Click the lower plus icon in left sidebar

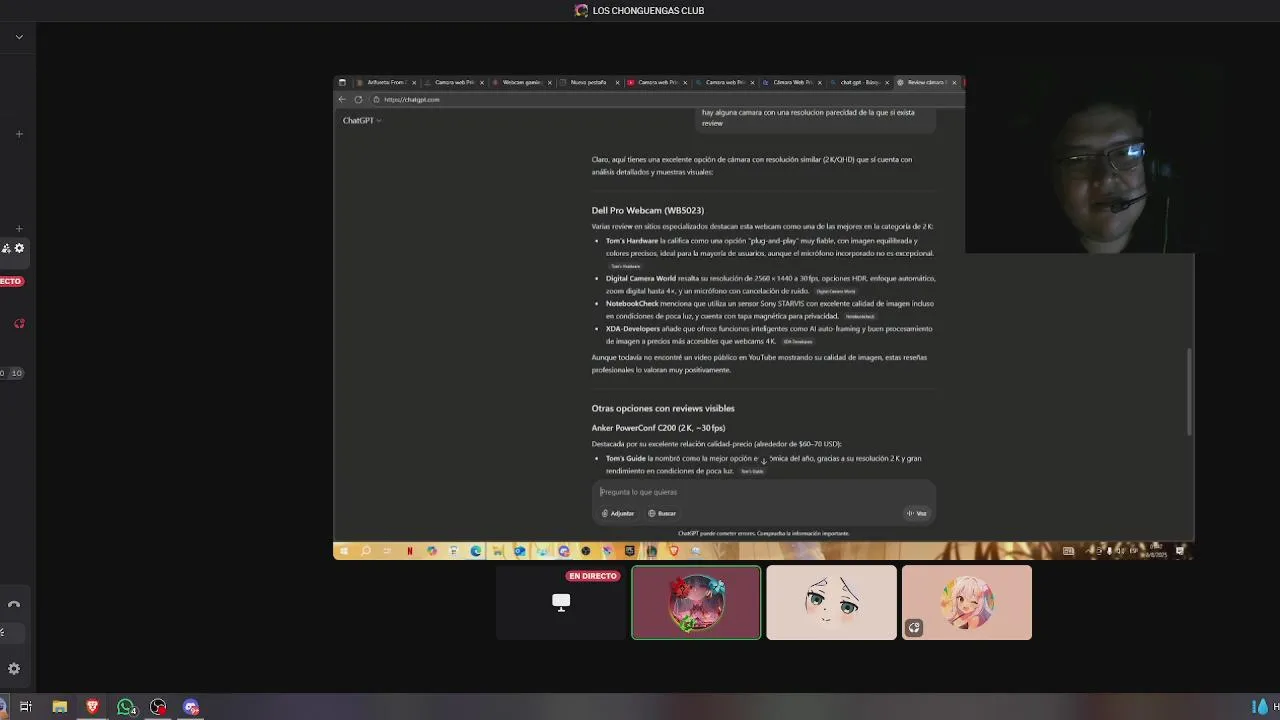(x=19, y=229)
